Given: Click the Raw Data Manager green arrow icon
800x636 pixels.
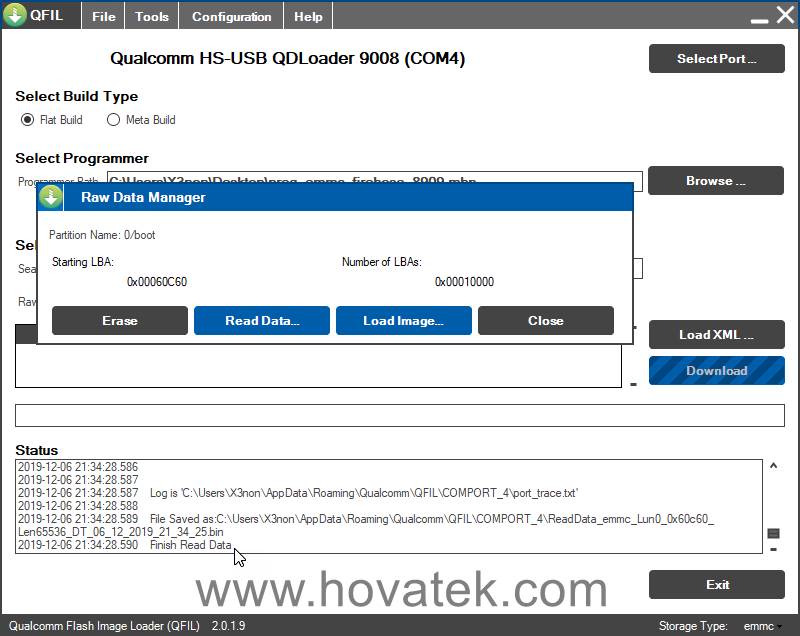Looking at the screenshot, I should click(x=51, y=197).
